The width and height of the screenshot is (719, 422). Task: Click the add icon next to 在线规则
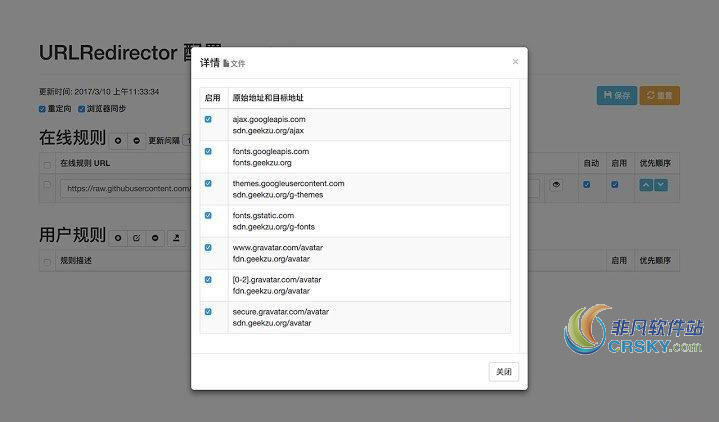[x=118, y=140]
